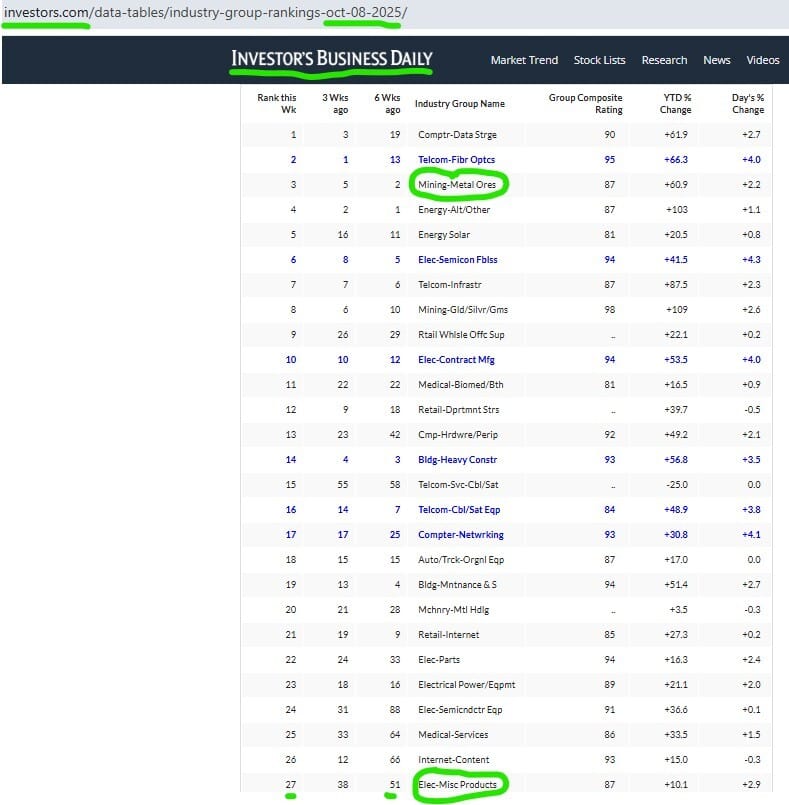
Task: Select the Mining-Gld/Silvr/Gms group name
Action: tap(463, 310)
